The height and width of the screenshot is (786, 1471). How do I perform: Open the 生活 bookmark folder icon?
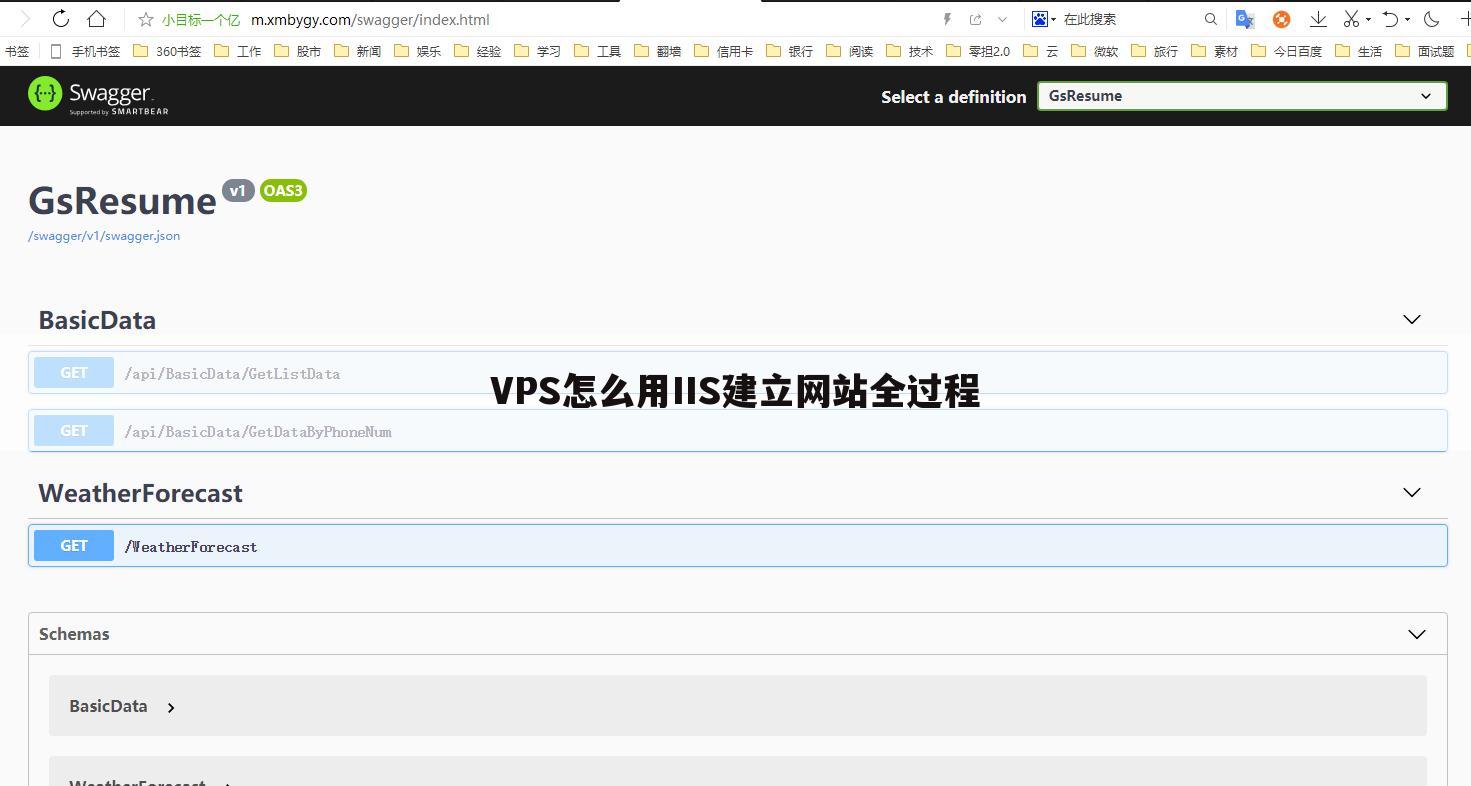pos(1343,50)
